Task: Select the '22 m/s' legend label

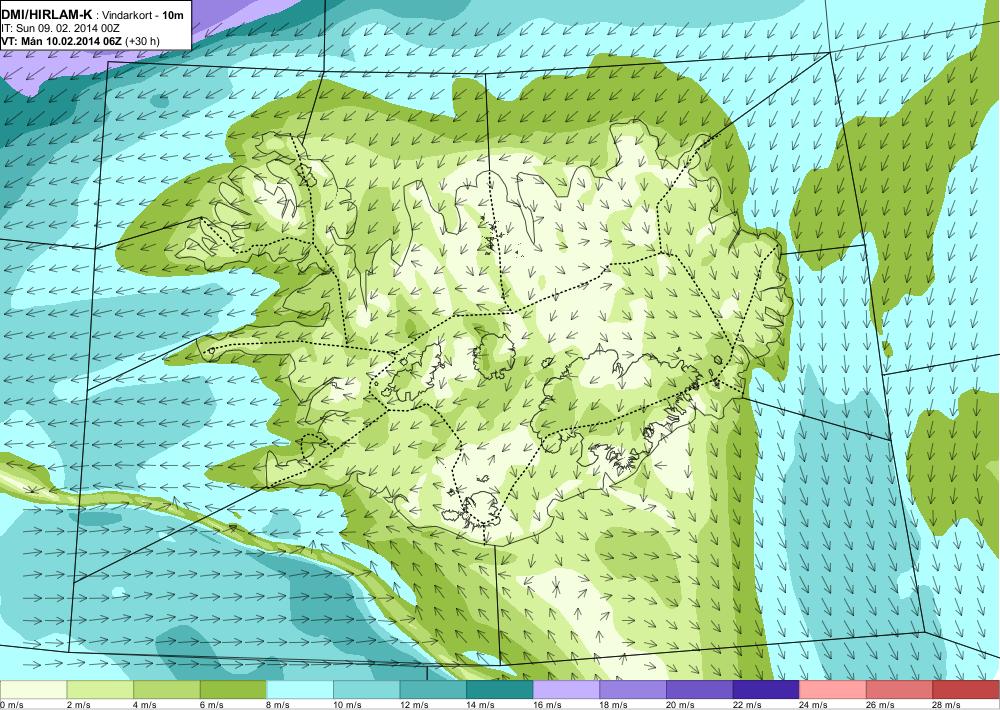Action: (x=747, y=705)
